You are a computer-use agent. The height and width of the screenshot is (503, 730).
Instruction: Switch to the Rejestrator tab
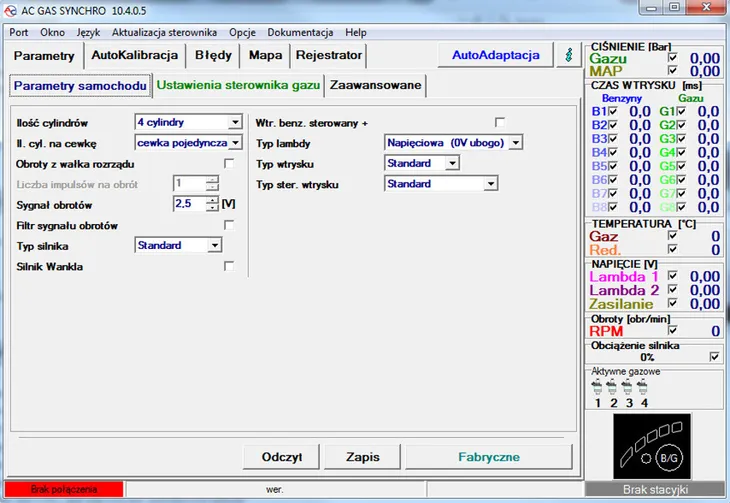329,55
